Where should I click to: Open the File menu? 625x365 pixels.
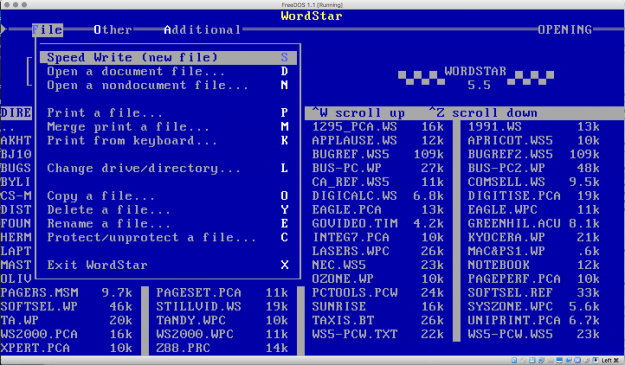(x=47, y=30)
